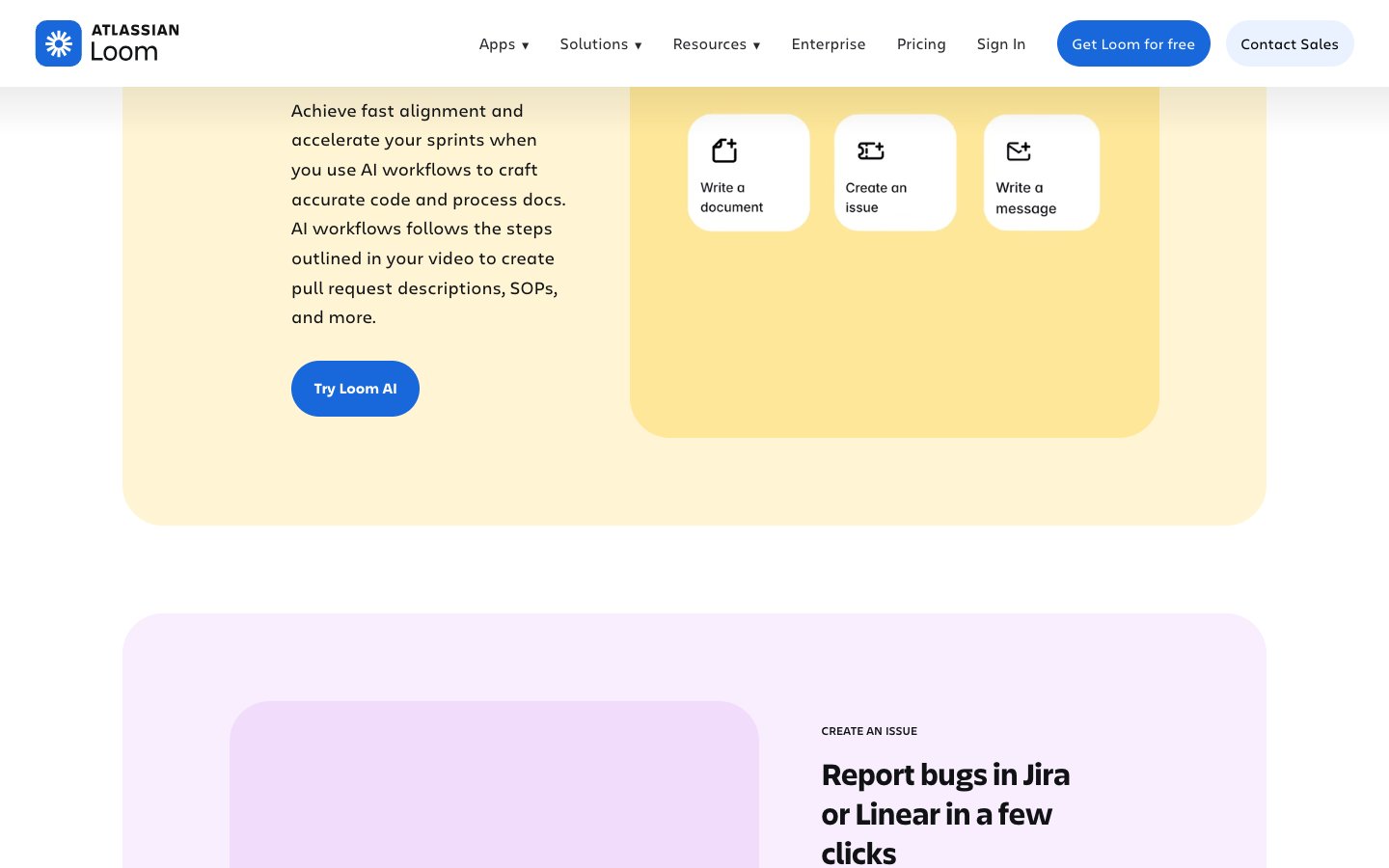Click the CREATE AN ISSUE section label
1389x868 pixels.
[x=869, y=731]
